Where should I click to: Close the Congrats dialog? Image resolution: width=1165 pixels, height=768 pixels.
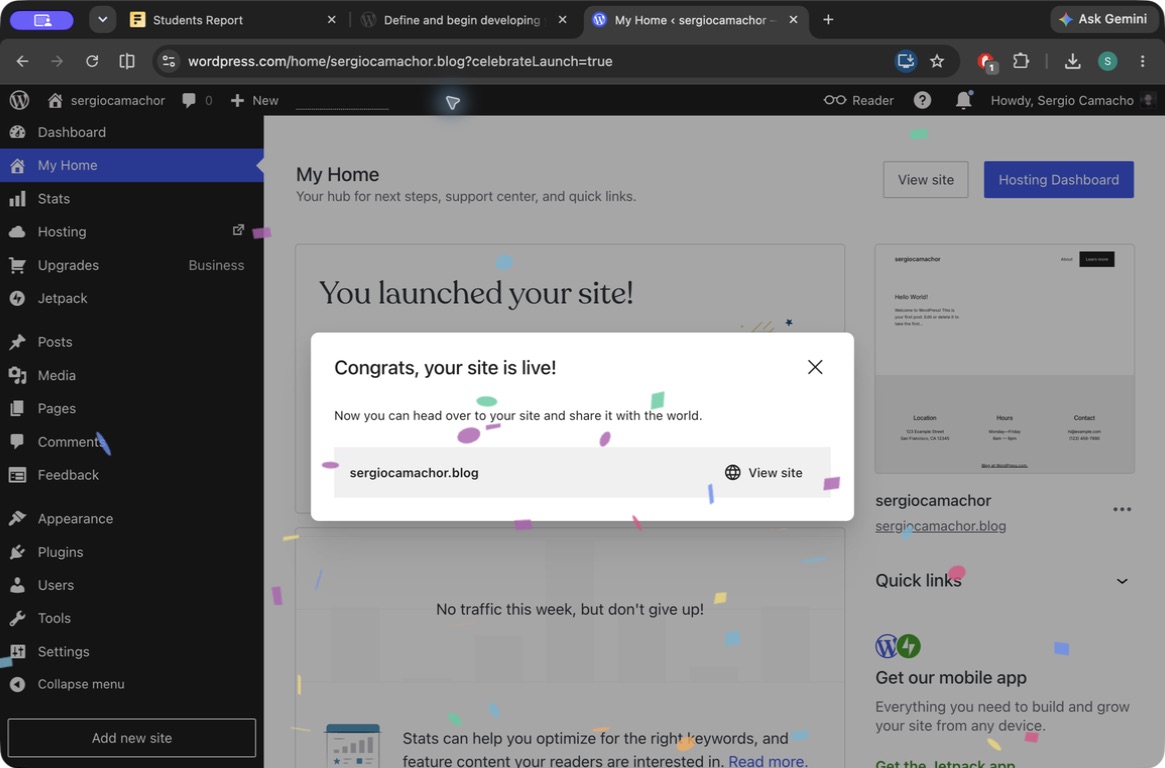point(815,367)
